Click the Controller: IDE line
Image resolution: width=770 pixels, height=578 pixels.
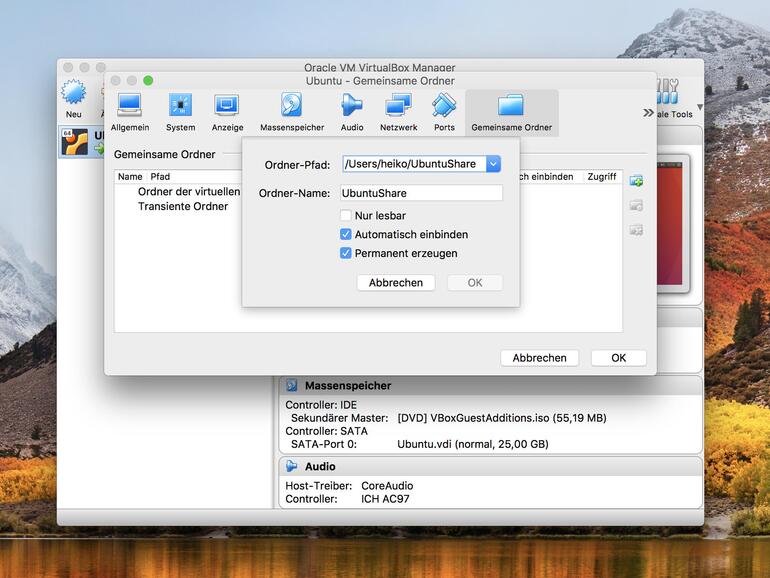(321, 405)
